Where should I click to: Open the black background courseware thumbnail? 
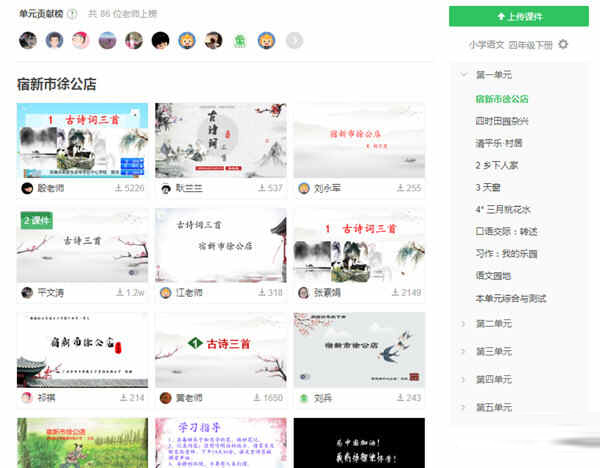click(359, 443)
